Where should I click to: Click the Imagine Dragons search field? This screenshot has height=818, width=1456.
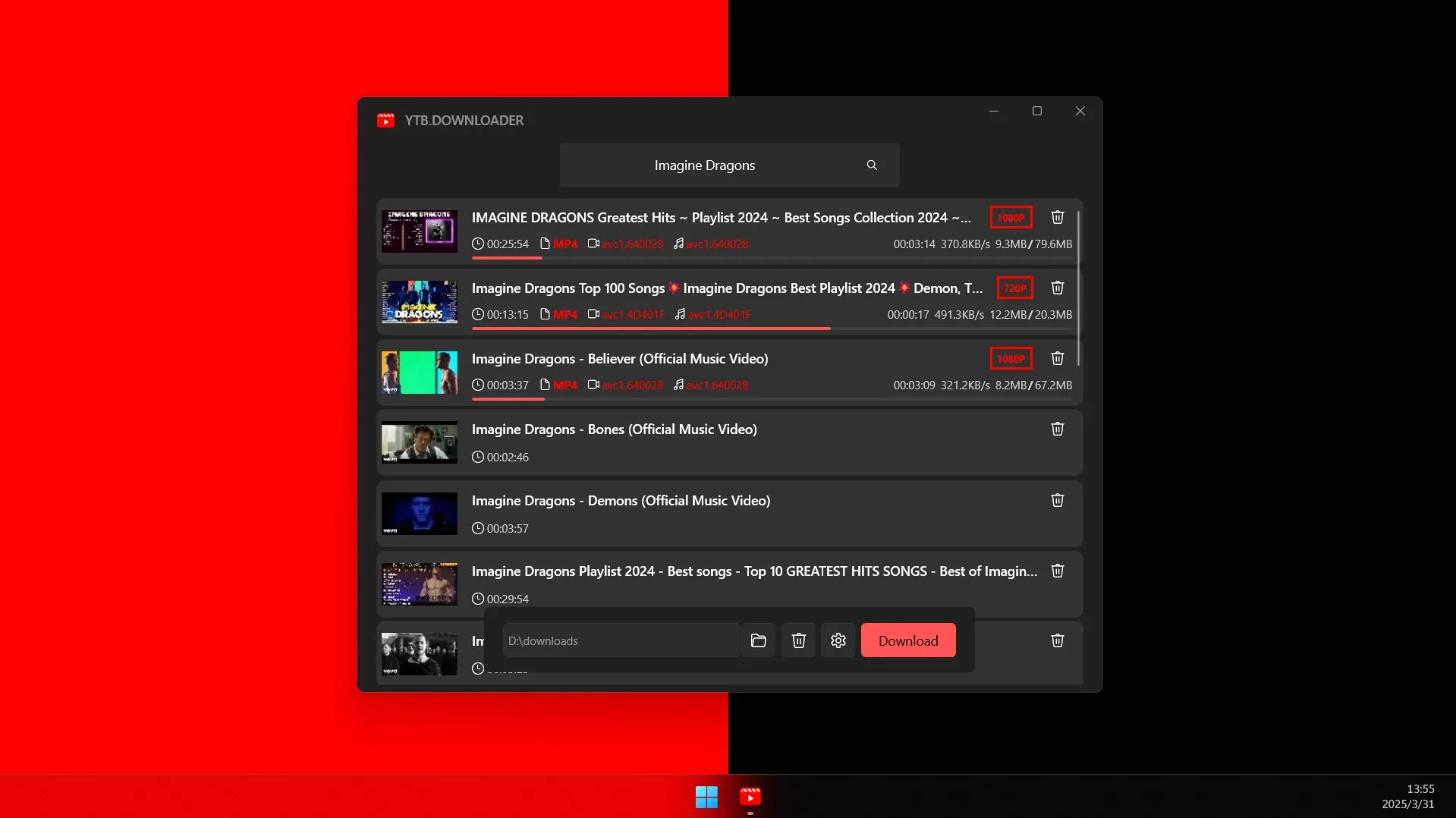[x=730, y=165]
